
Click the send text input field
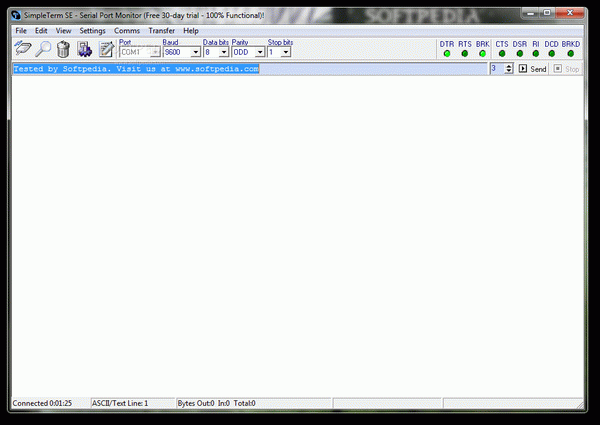pos(249,69)
